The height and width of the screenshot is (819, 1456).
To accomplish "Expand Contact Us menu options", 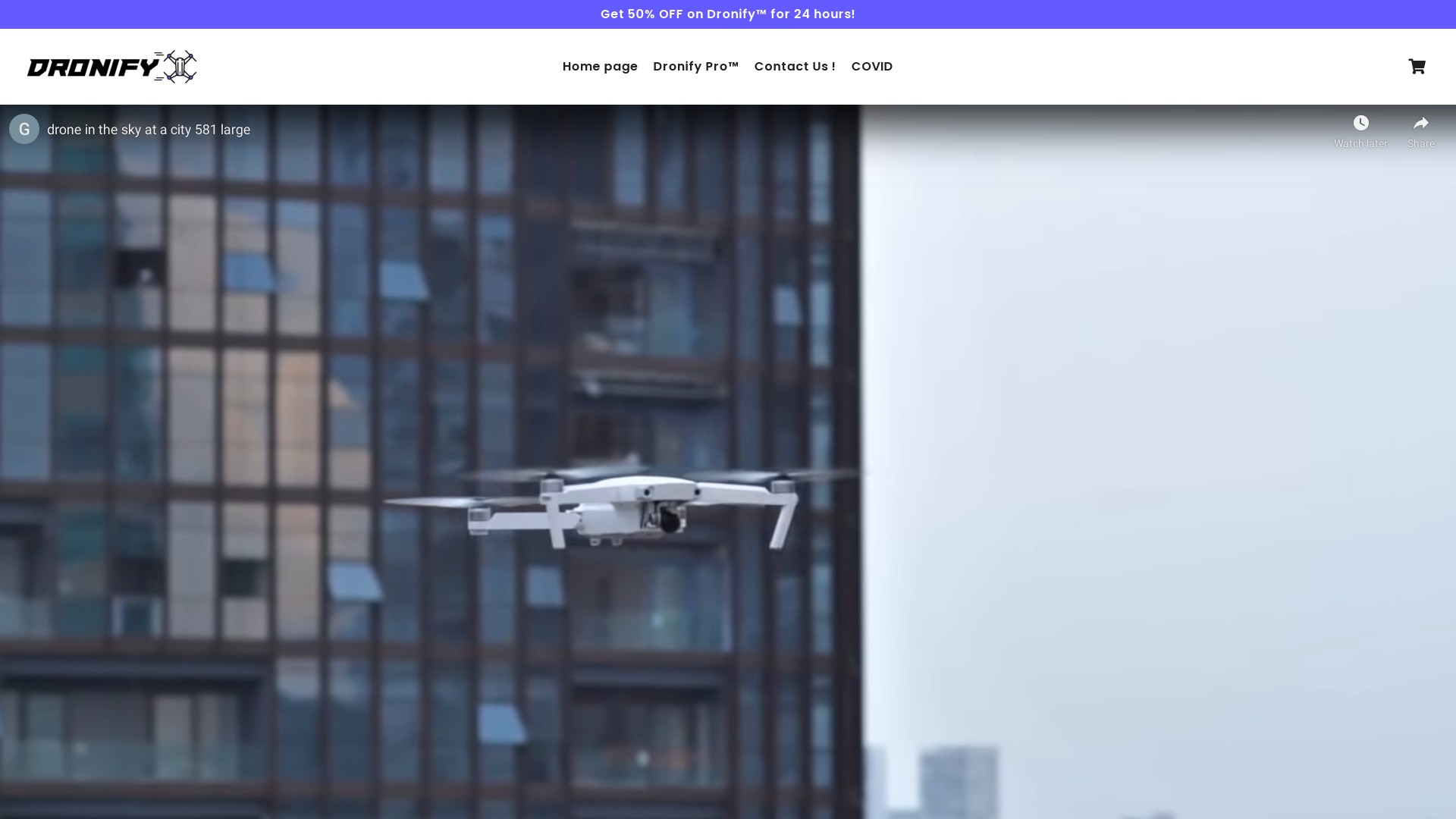I will (794, 66).
